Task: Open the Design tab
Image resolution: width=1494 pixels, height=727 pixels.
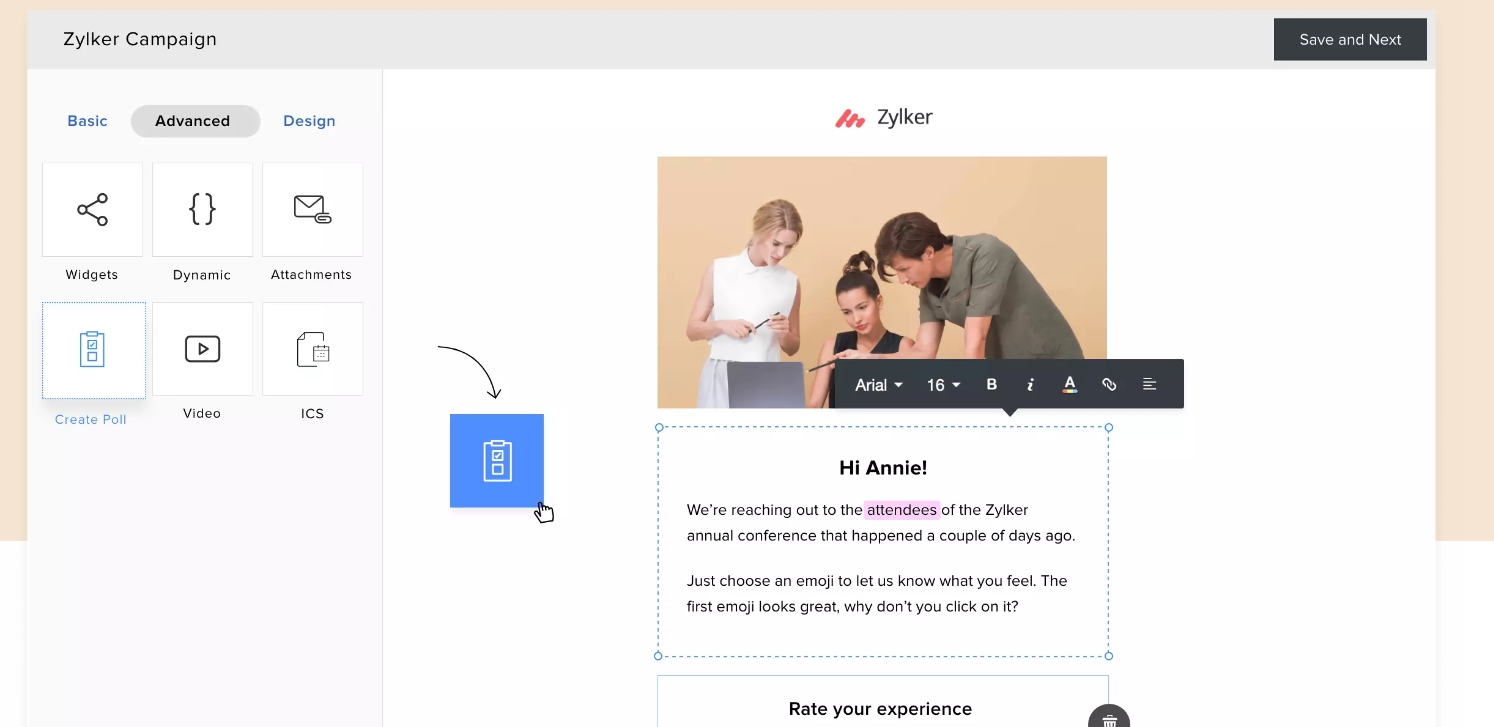Action: [308, 120]
